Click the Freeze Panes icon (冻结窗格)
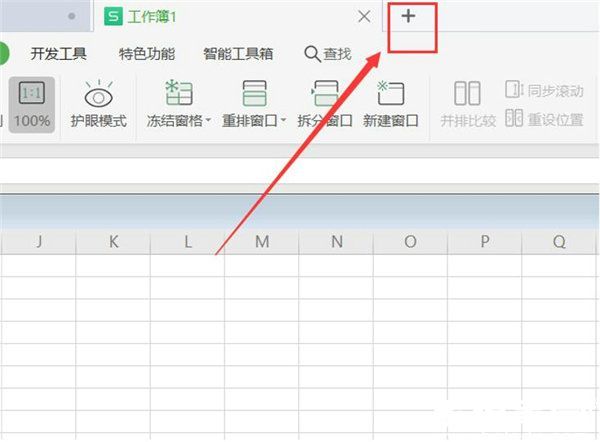This screenshot has height=442, width=600. [179, 93]
